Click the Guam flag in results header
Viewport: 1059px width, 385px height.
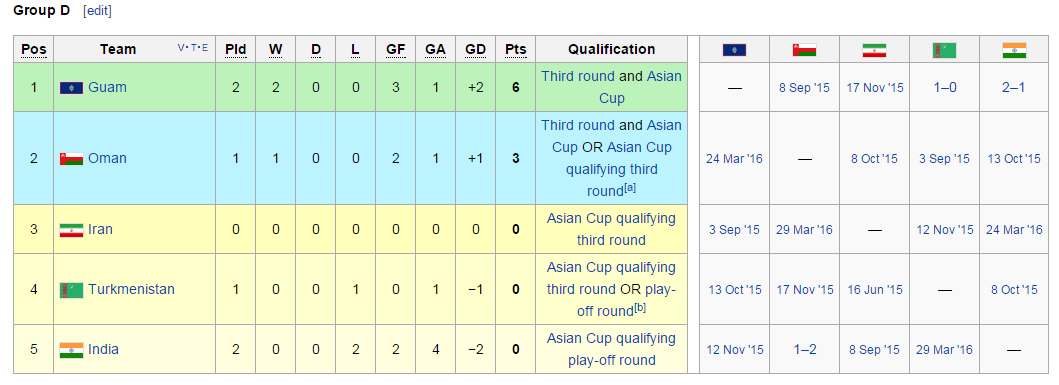tap(734, 50)
